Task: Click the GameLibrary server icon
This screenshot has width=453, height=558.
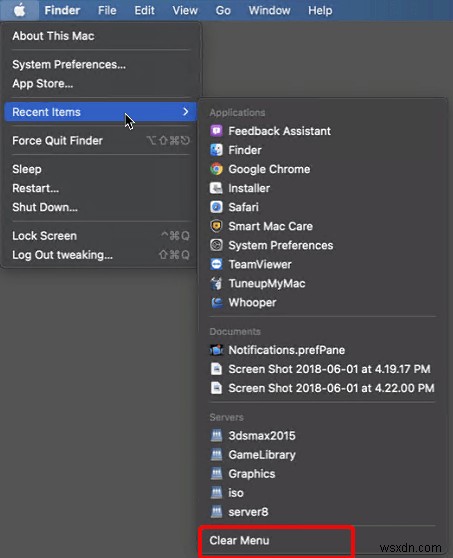Action: point(216,455)
